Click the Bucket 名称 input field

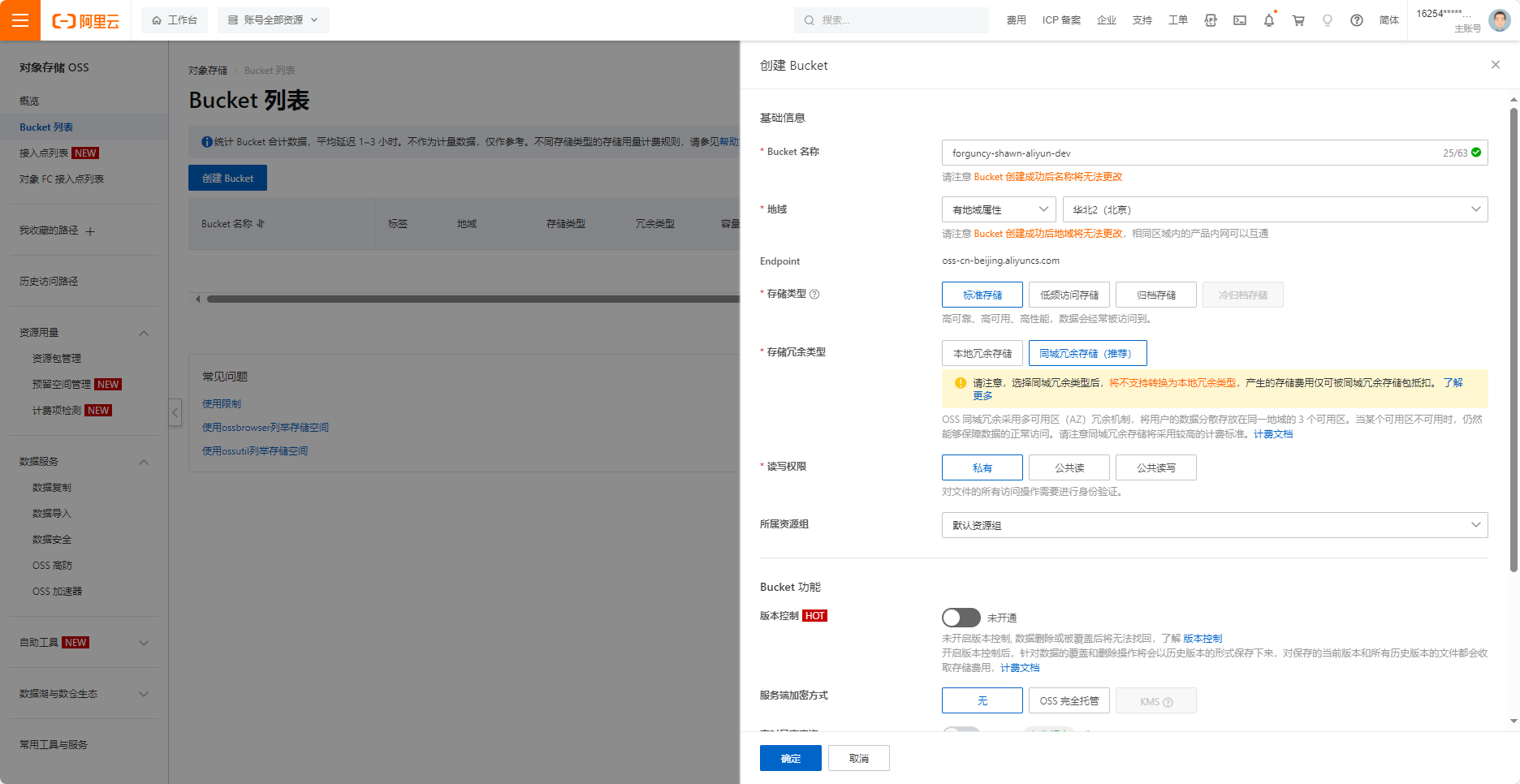click(x=1215, y=153)
